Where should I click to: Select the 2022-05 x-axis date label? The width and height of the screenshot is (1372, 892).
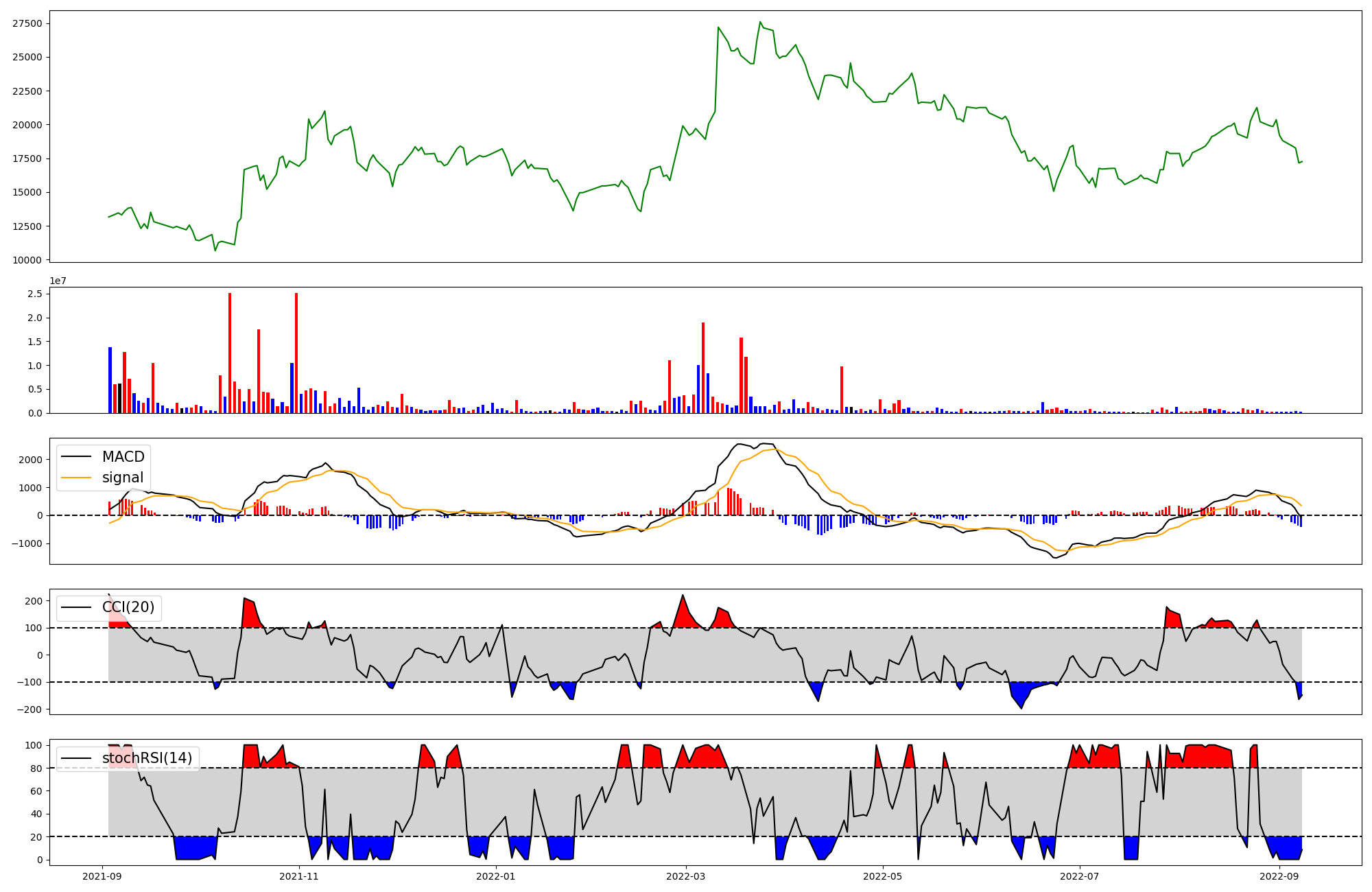(x=882, y=876)
